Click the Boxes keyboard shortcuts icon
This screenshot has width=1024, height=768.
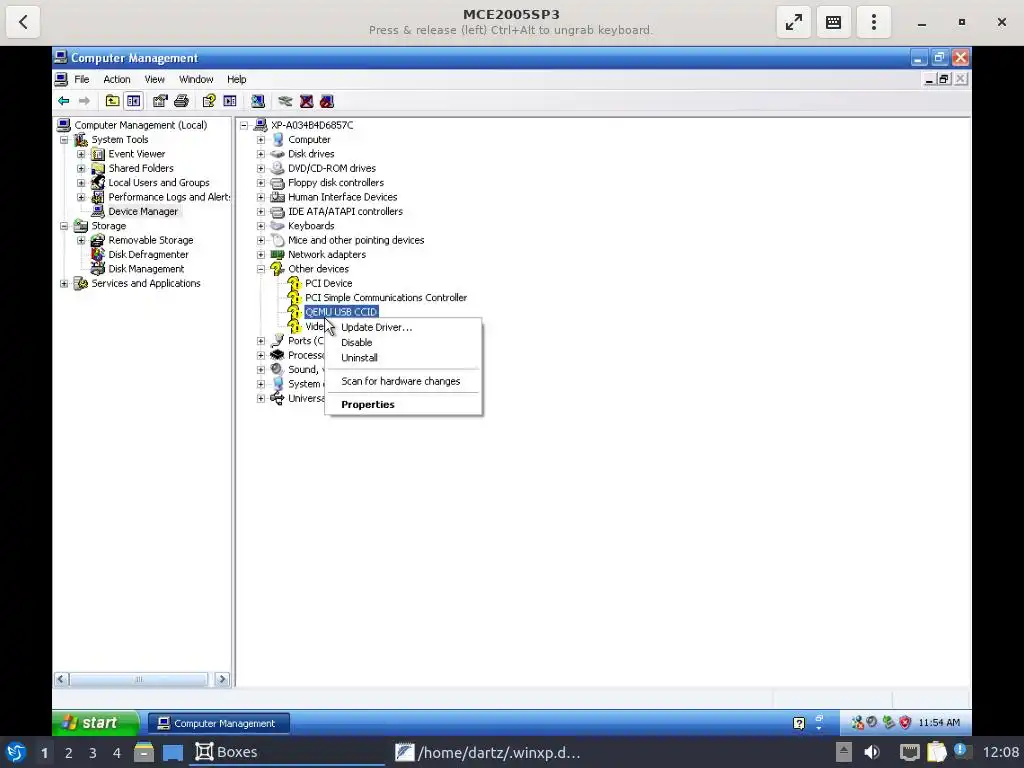(x=833, y=22)
